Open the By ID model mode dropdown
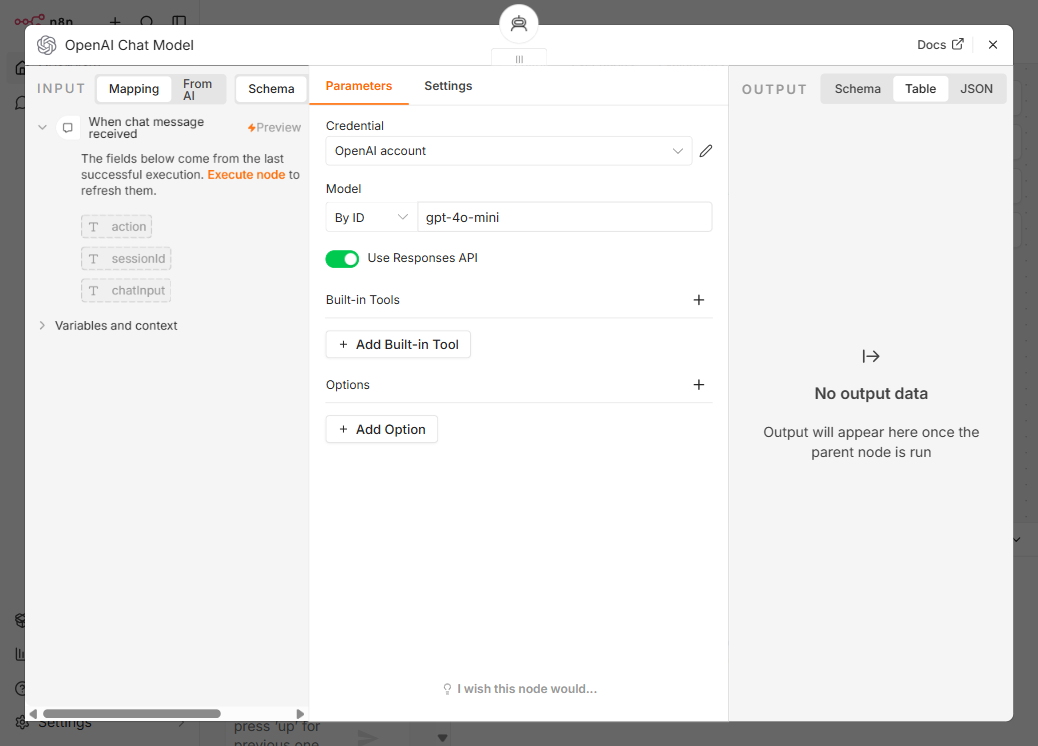Viewport: 1038px width, 746px height. coord(371,217)
